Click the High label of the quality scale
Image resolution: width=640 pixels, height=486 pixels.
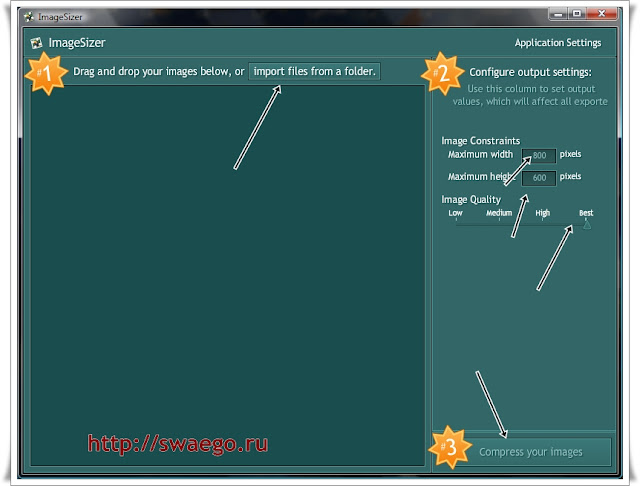click(x=542, y=213)
